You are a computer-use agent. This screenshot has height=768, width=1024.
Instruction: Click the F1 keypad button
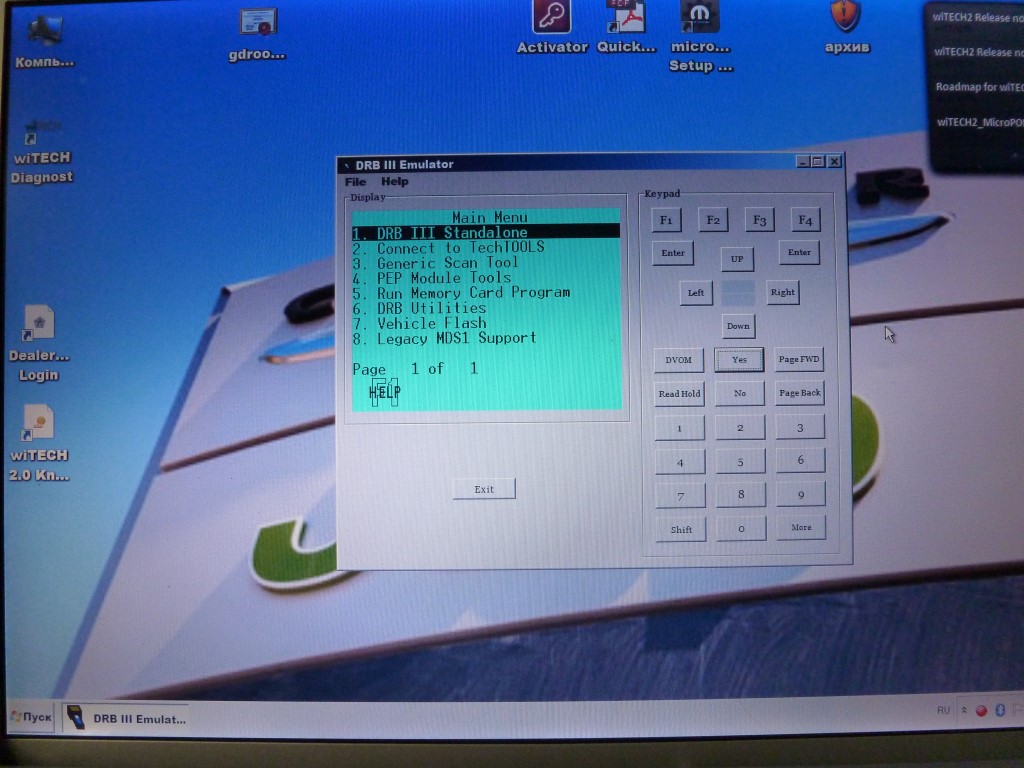[x=666, y=220]
